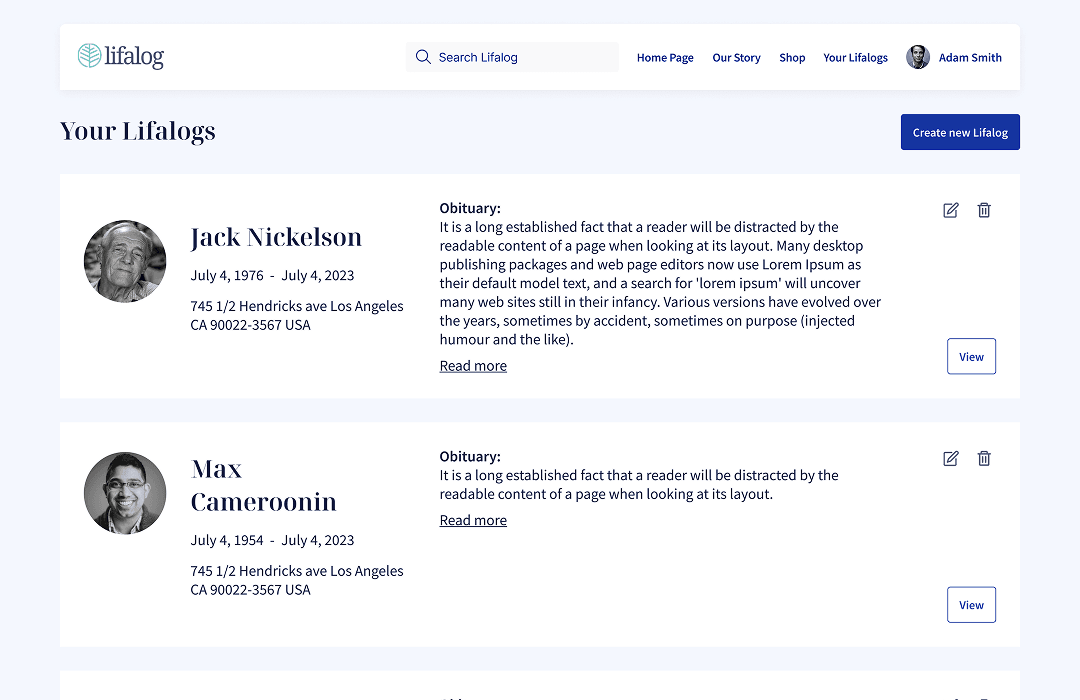Viewport: 1080px width, 700px height.
Task: Click Jack Nickelson's name heading
Action: (x=276, y=237)
